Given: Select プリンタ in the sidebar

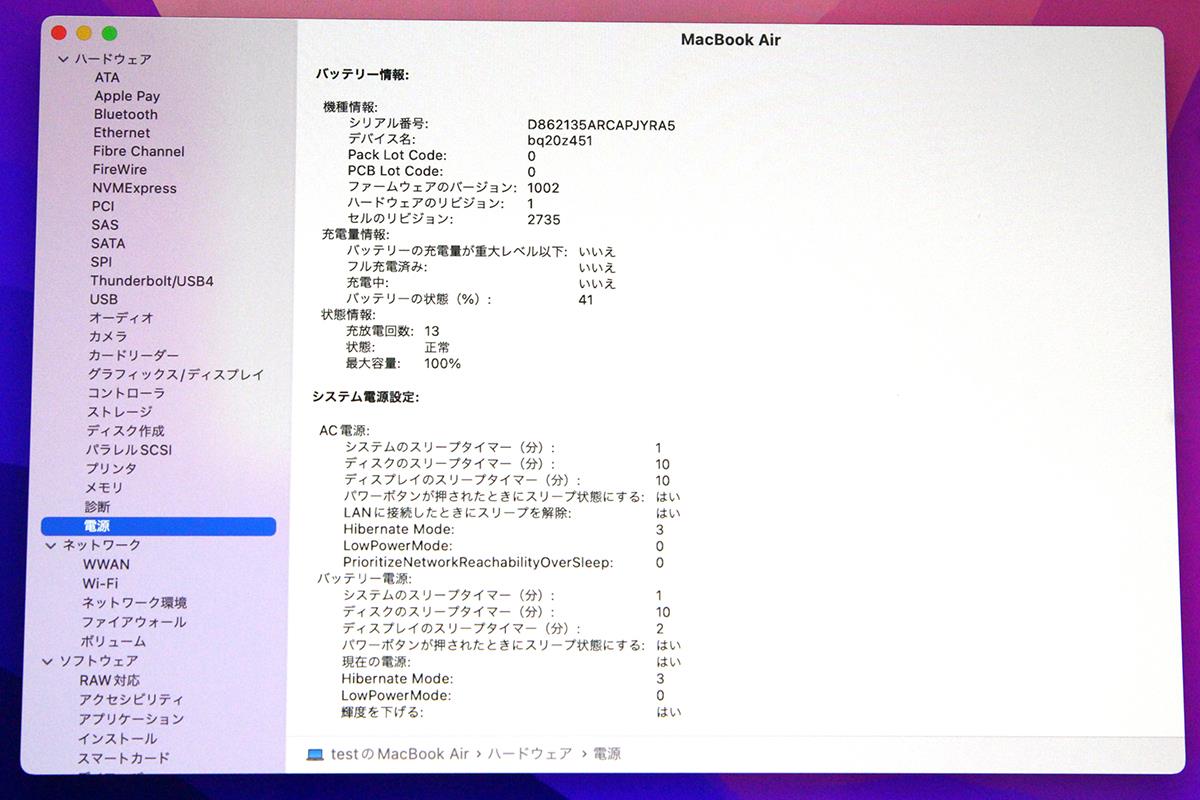Looking at the screenshot, I should coord(112,469).
